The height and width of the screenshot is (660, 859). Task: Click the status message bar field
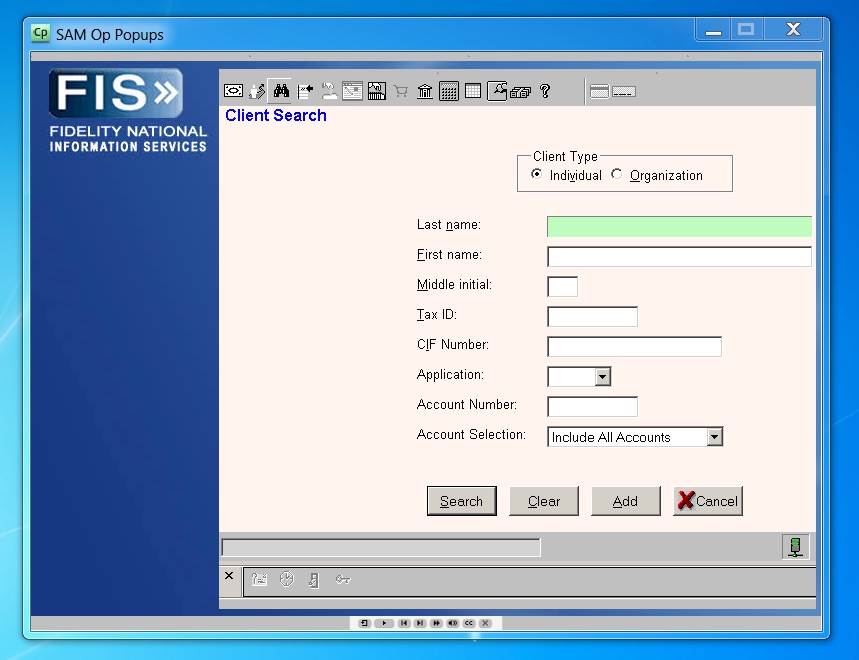[381, 547]
